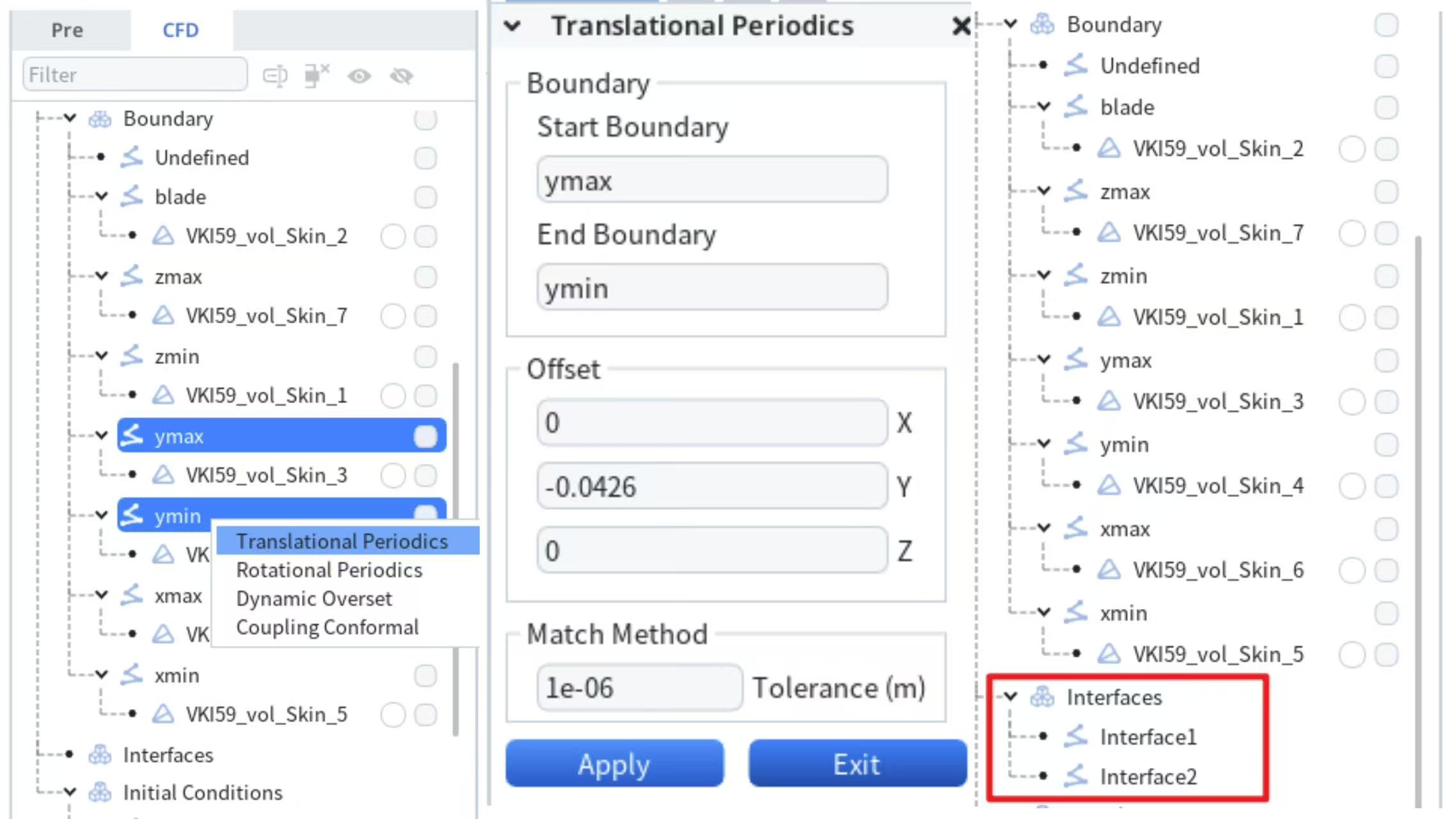Click the Apply button
The image size is (1456, 819).
614,763
